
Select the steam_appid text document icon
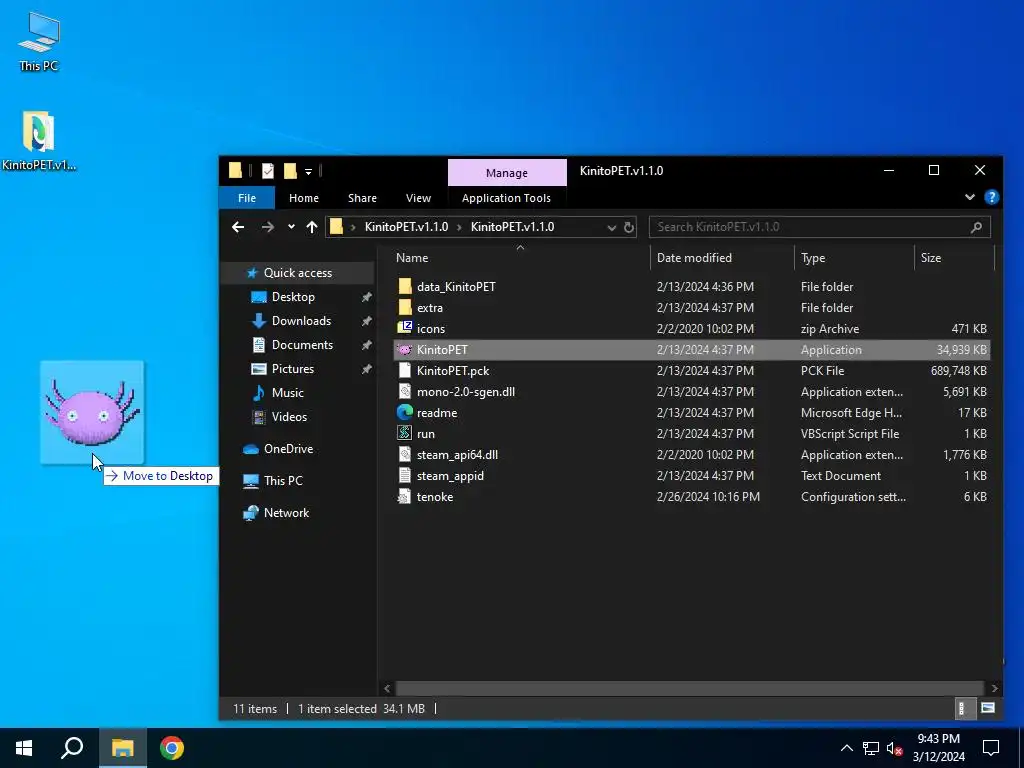pos(405,475)
